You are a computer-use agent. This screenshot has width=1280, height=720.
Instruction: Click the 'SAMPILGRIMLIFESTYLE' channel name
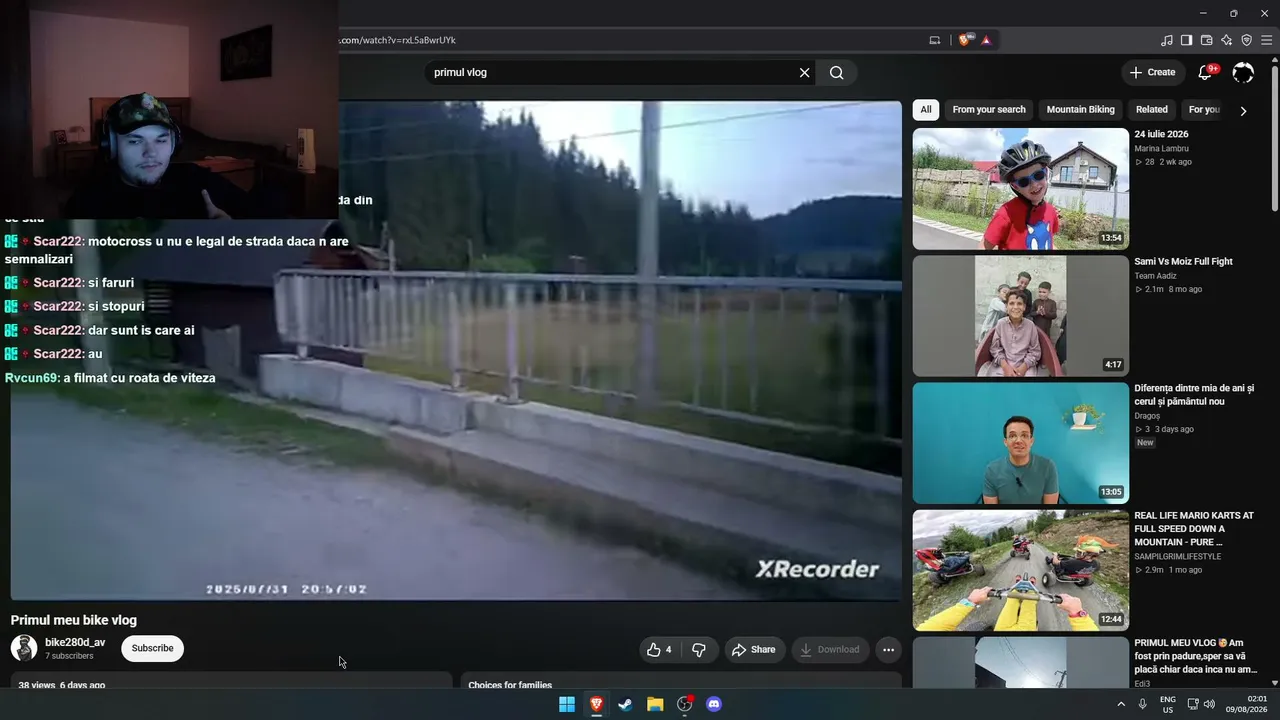click(1178, 556)
